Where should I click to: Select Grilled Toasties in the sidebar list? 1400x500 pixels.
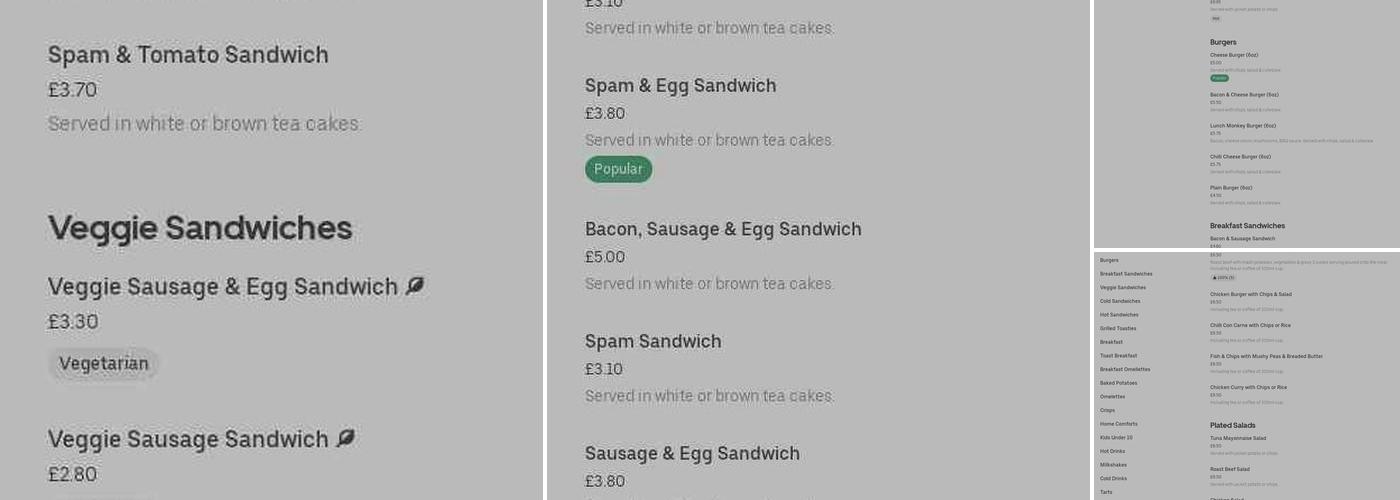(1118, 328)
